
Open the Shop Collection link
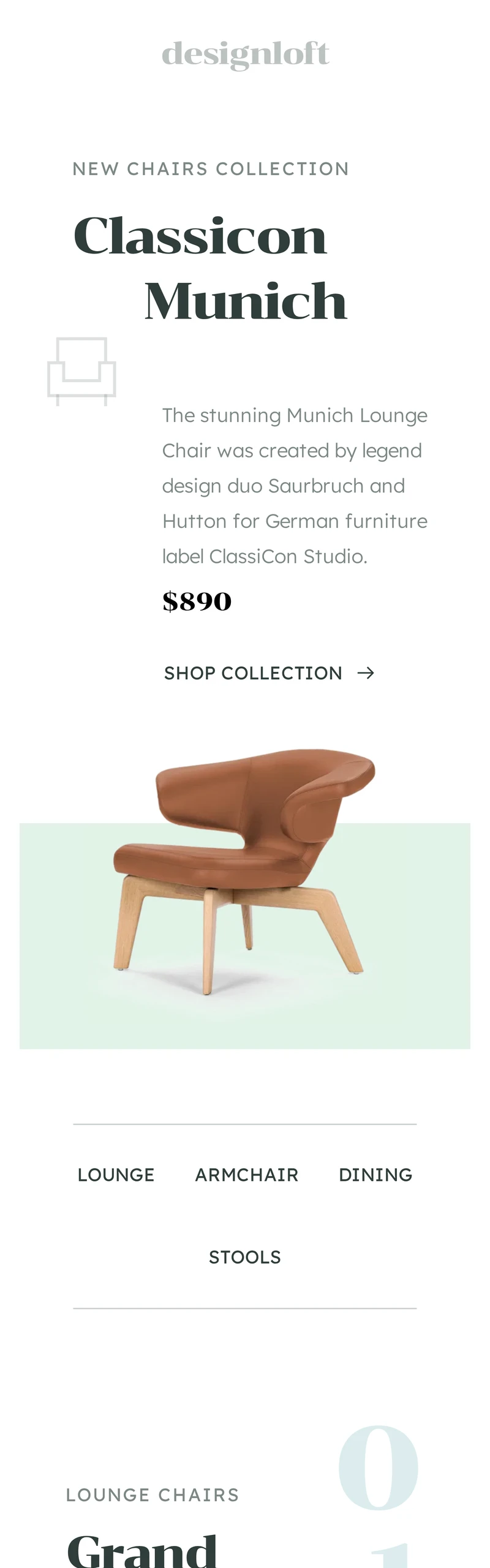tap(269, 673)
